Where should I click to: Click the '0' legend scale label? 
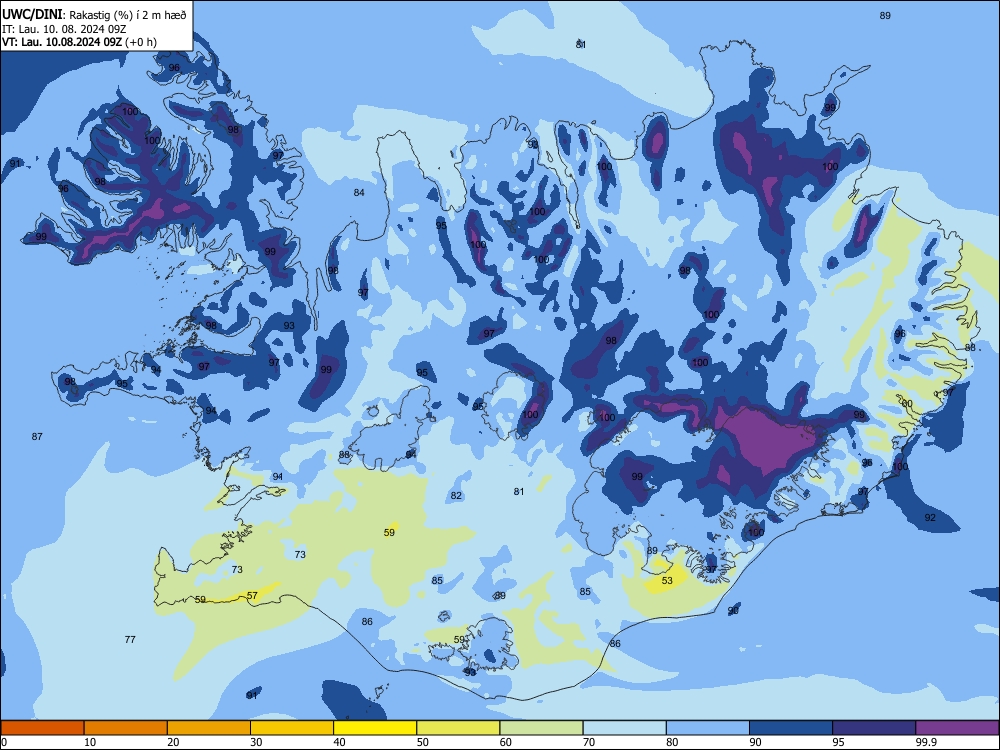[x=4, y=742]
